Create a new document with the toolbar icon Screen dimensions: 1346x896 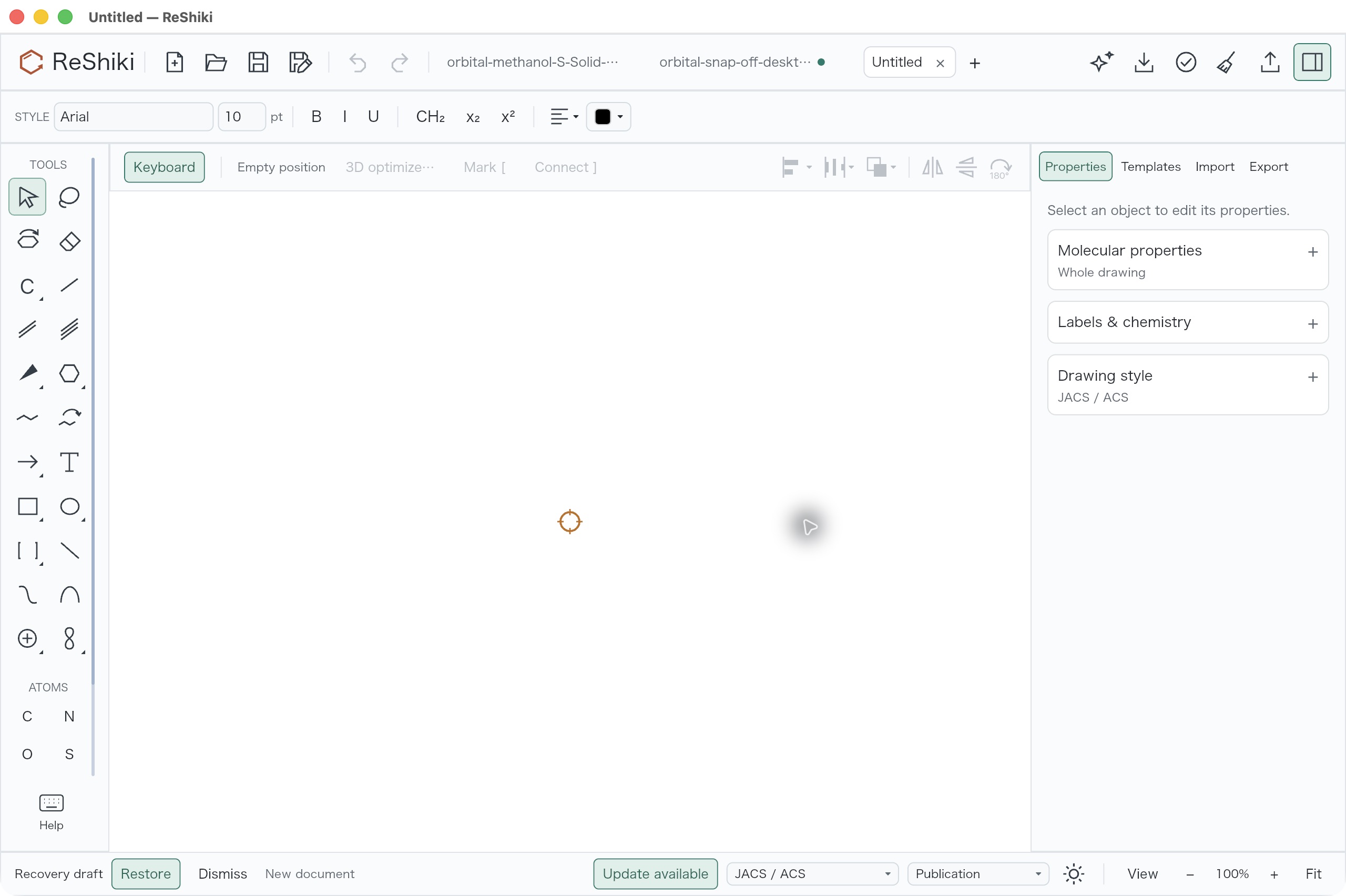coord(174,62)
